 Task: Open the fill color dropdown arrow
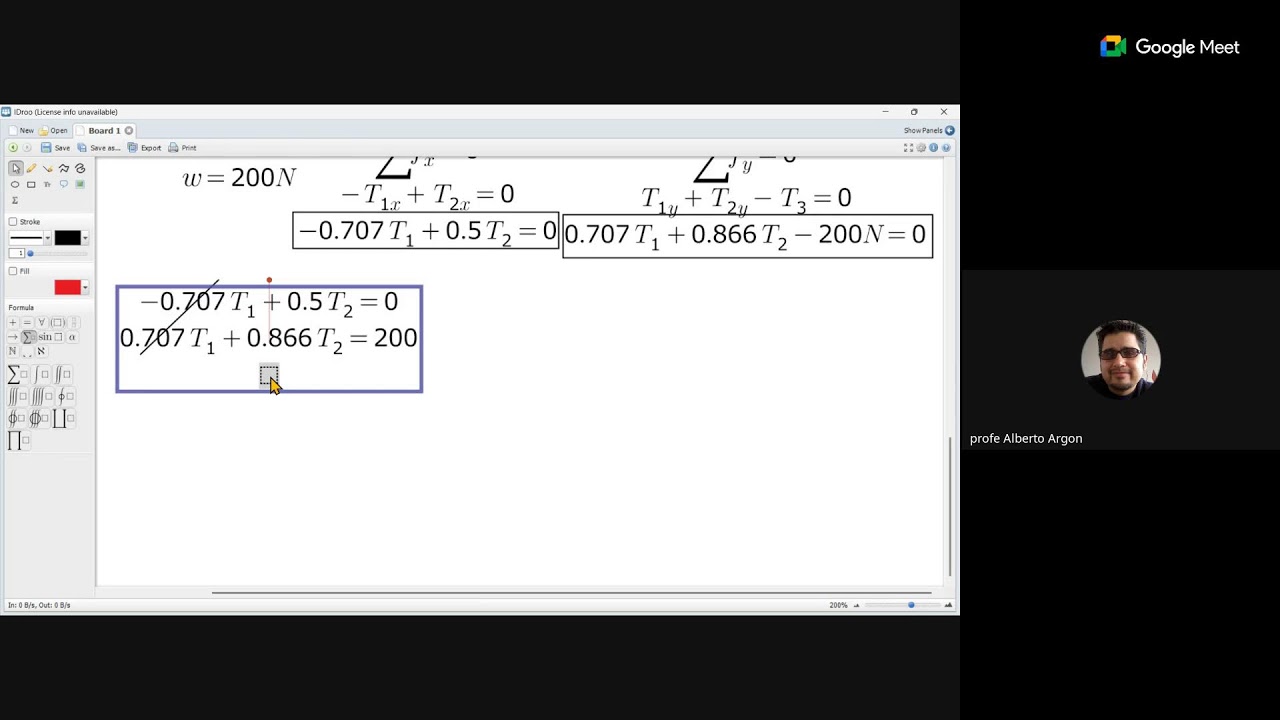85,287
